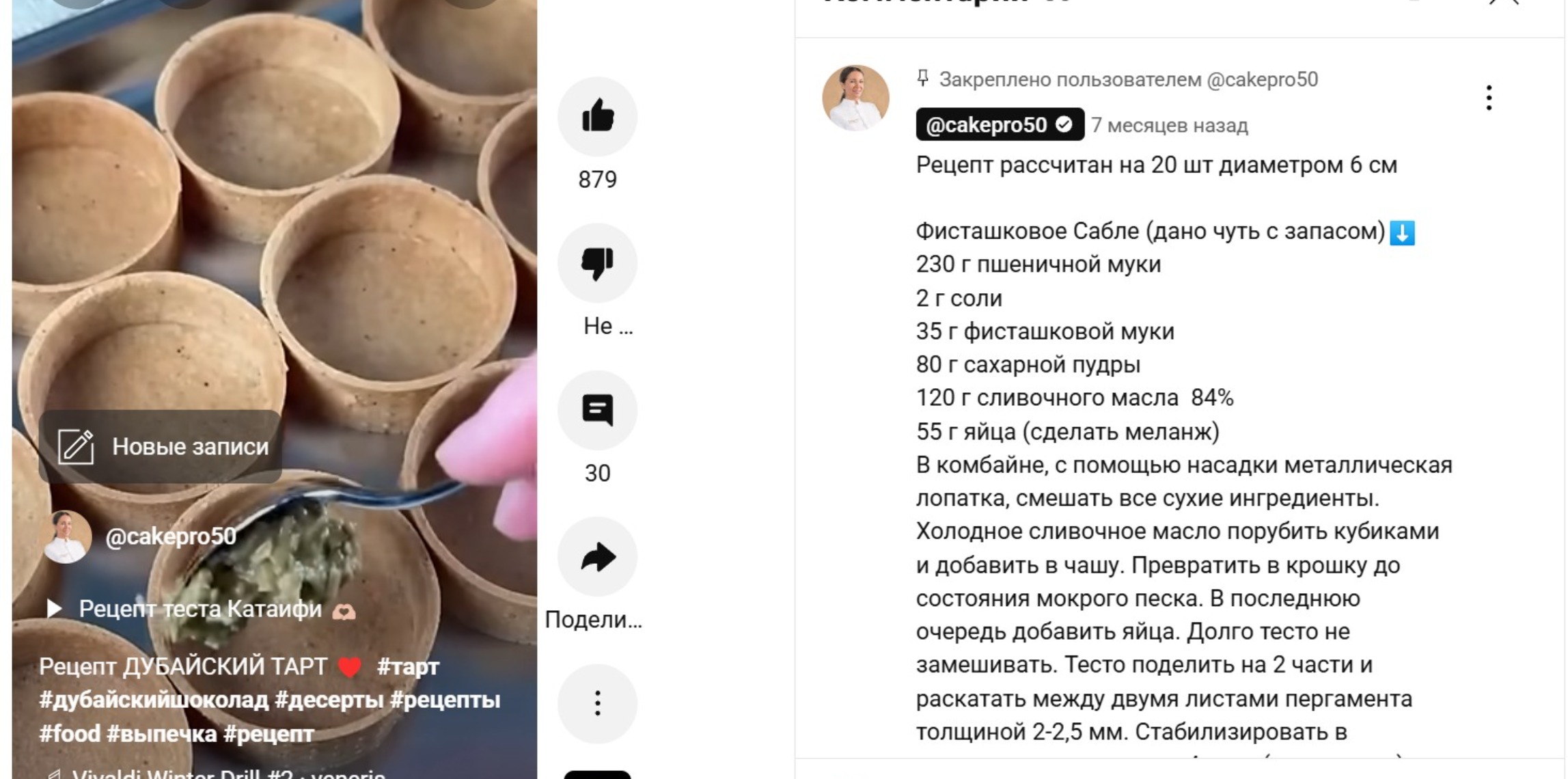The height and width of the screenshot is (779, 1568).
Task: Share the short using the arrow icon
Action: coord(597,557)
